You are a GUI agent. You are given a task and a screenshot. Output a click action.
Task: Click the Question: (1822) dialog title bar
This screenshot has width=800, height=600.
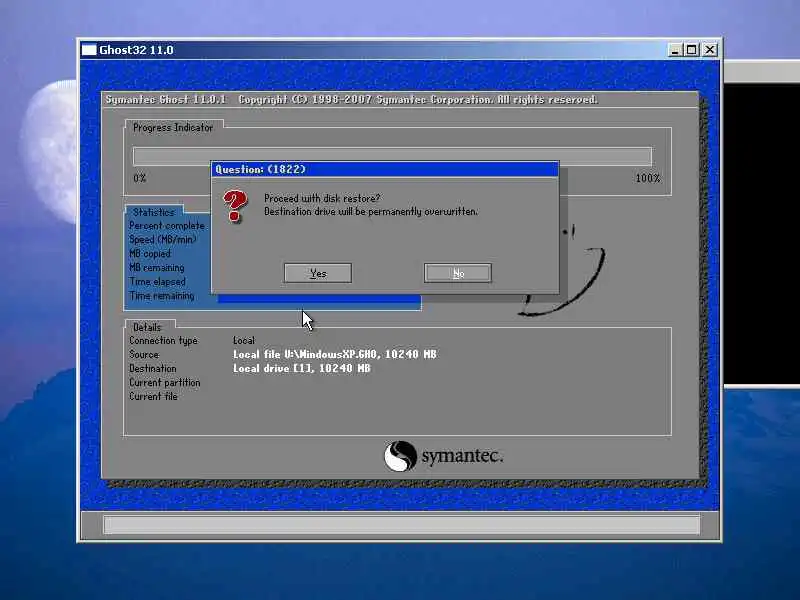tap(385, 169)
